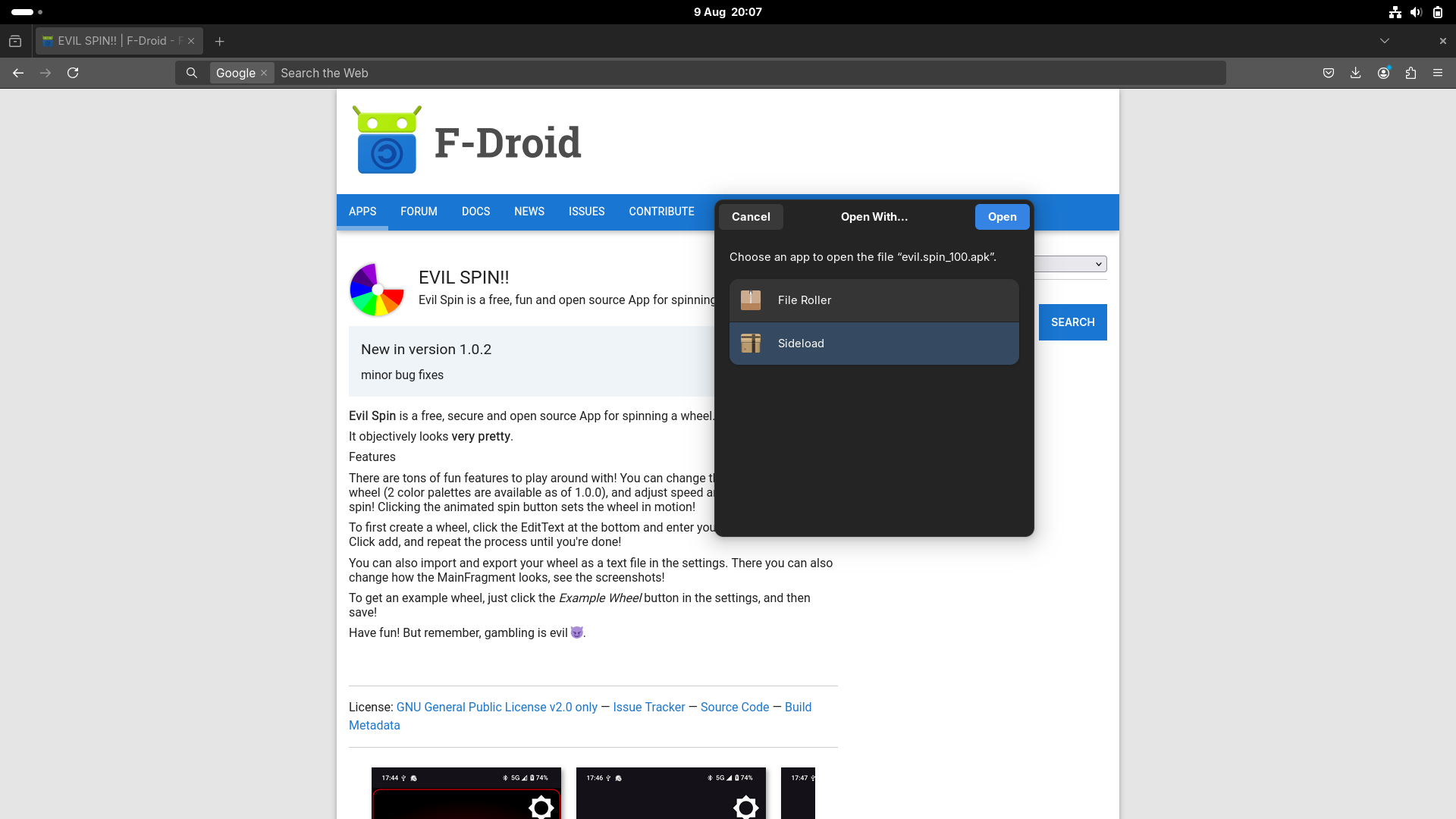Viewport: 1456px width, 819px height.
Task: Open the DOCS menu item
Action: click(475, 212)
